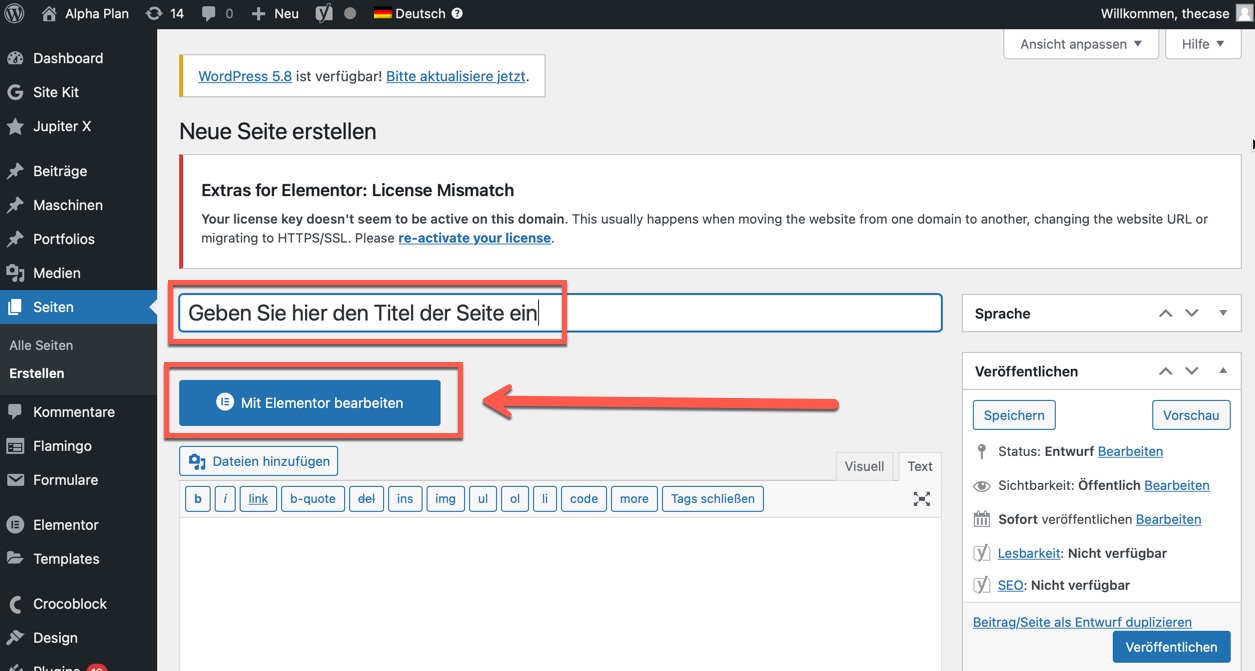Click the Yoast SEO icon in admin bar
The width and height of the screenshot is (1255, 671).
(323, 14)
